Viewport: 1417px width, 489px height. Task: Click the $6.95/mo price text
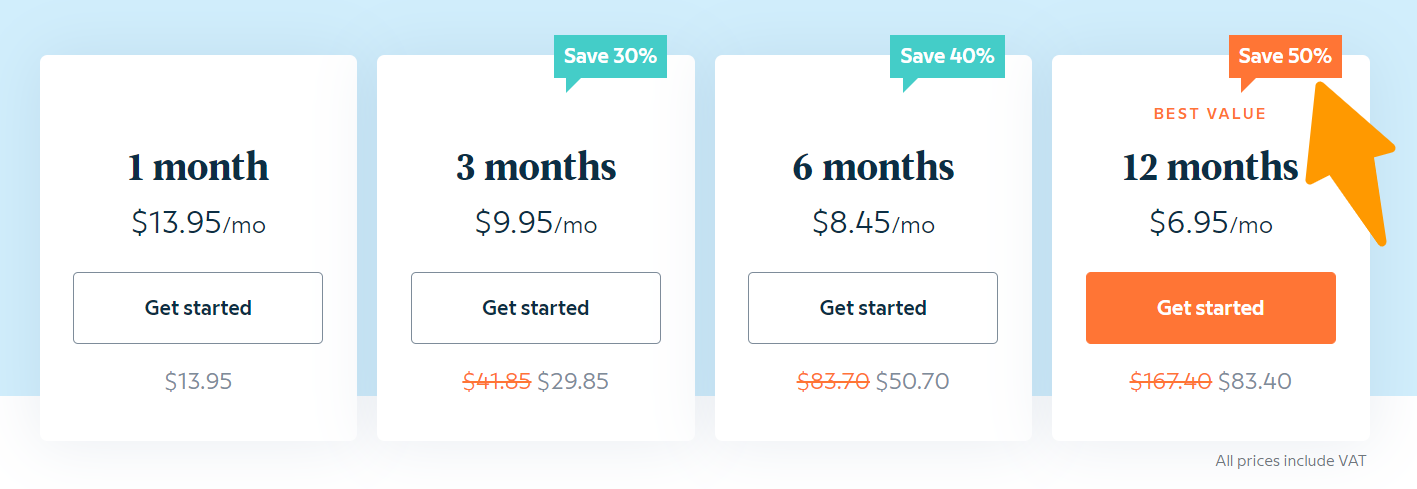pos(1210,222)
